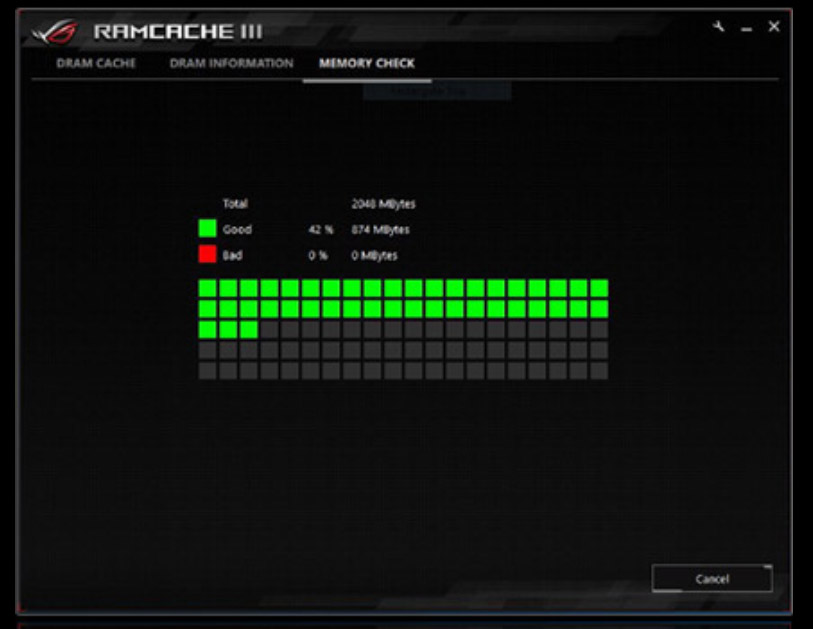The height and width of the screenshot is (629, 813).
Task: Select the 'Total' label
Action: [x=235, y=203]
